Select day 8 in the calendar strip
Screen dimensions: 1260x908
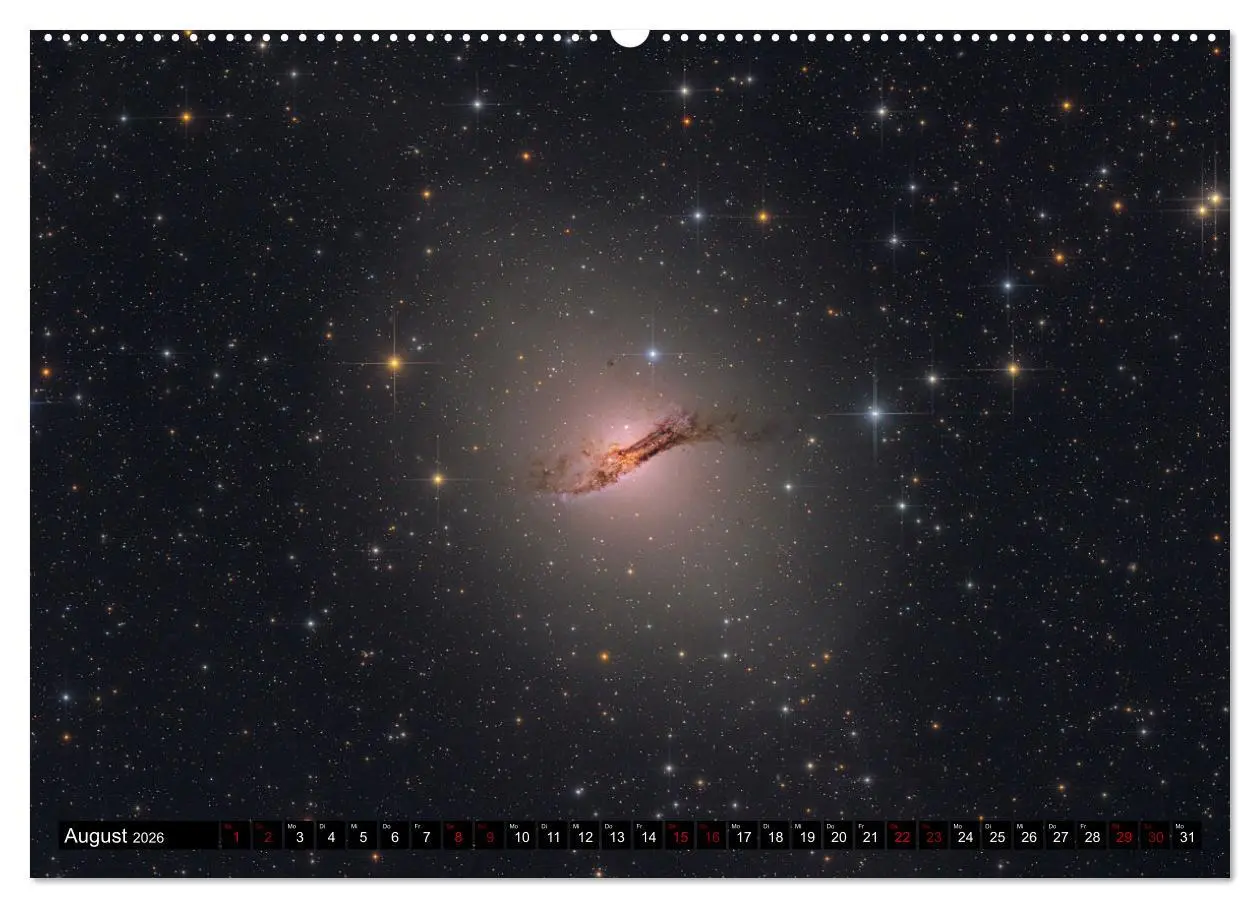pos(458,836)
